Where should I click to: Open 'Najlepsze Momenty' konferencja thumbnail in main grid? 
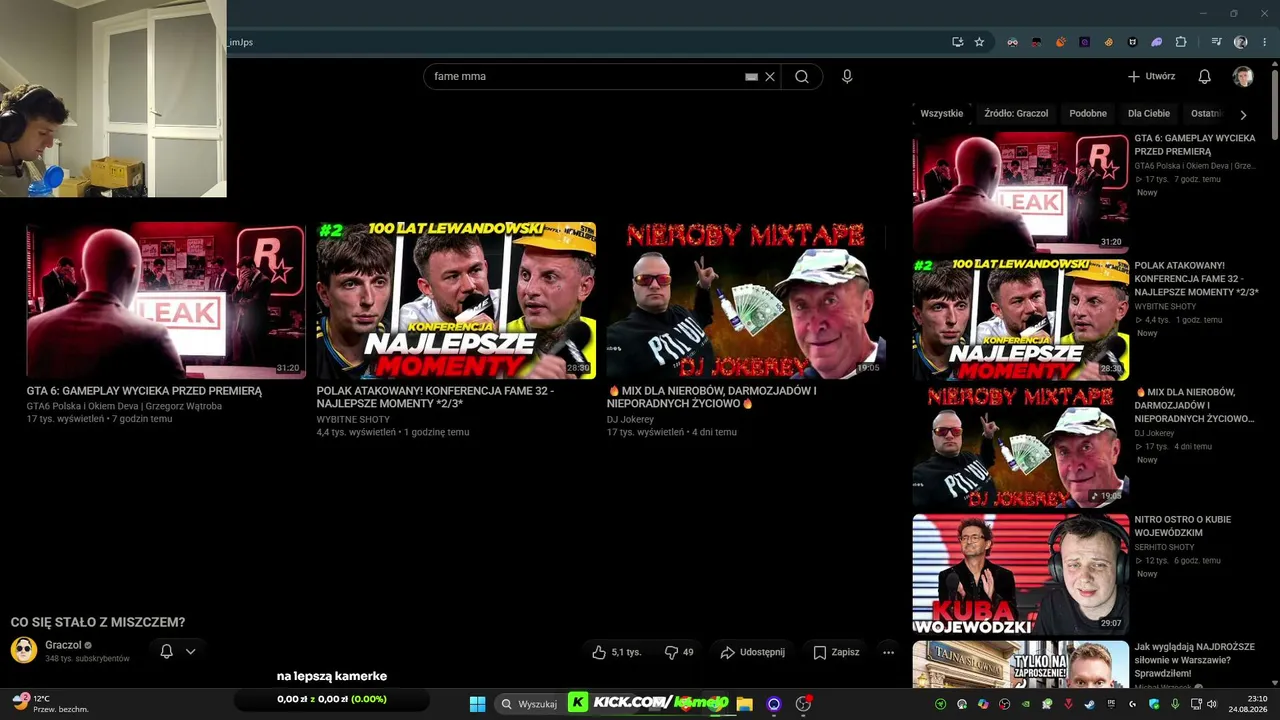tap(456, 300)
